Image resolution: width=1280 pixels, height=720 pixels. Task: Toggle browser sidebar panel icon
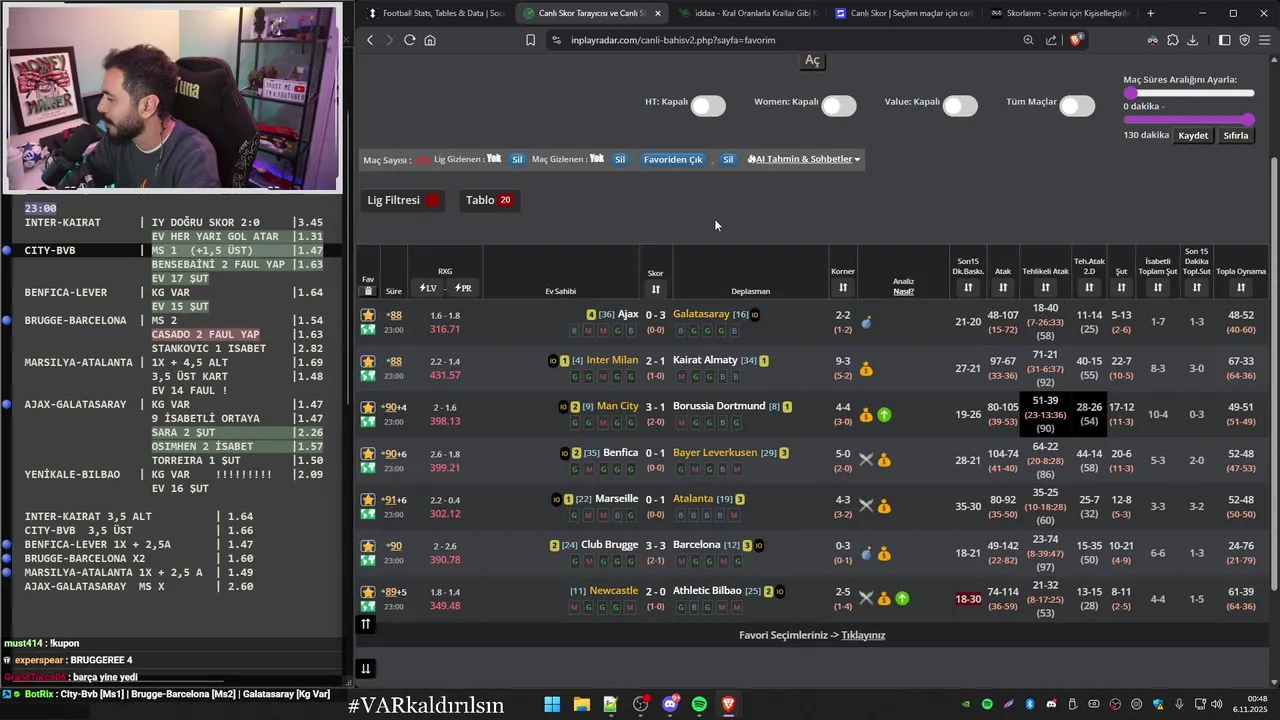click(1224, 40)
